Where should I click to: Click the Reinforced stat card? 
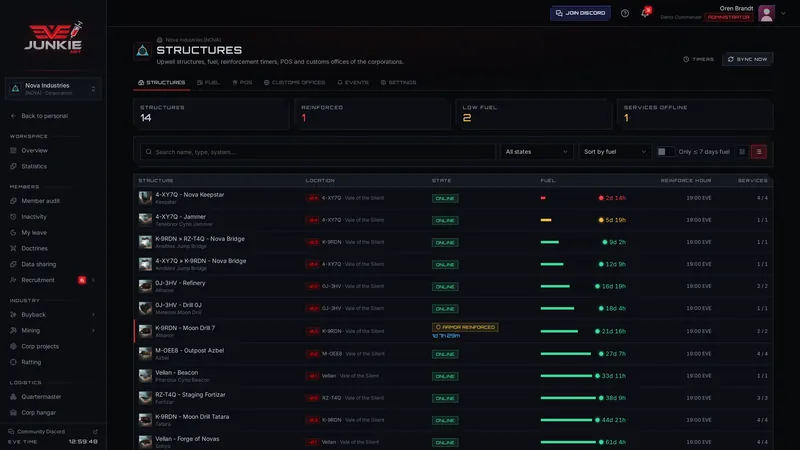(372, 114)
